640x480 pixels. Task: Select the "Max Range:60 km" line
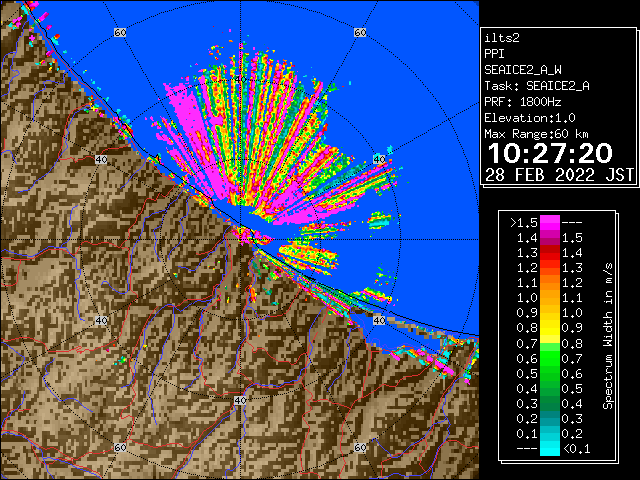point(536,134)
